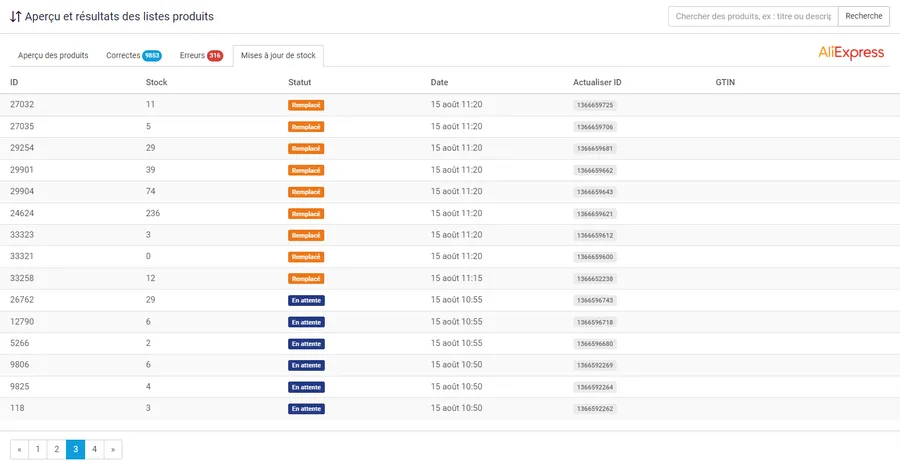
Task: Open the Aperçu des produits tab
Action: click(53, 56)
